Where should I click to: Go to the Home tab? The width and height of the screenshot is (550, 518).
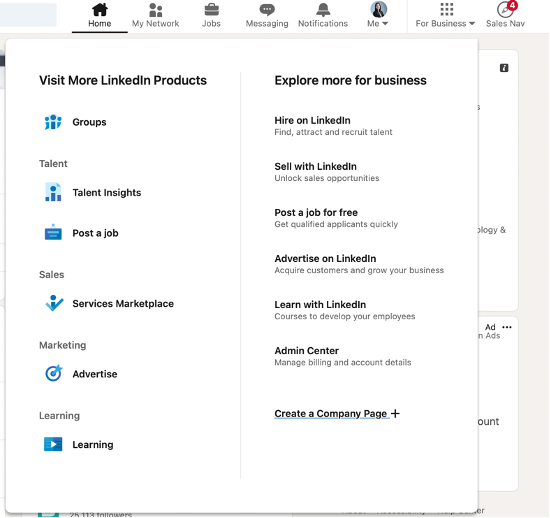(x=100, y=16)
